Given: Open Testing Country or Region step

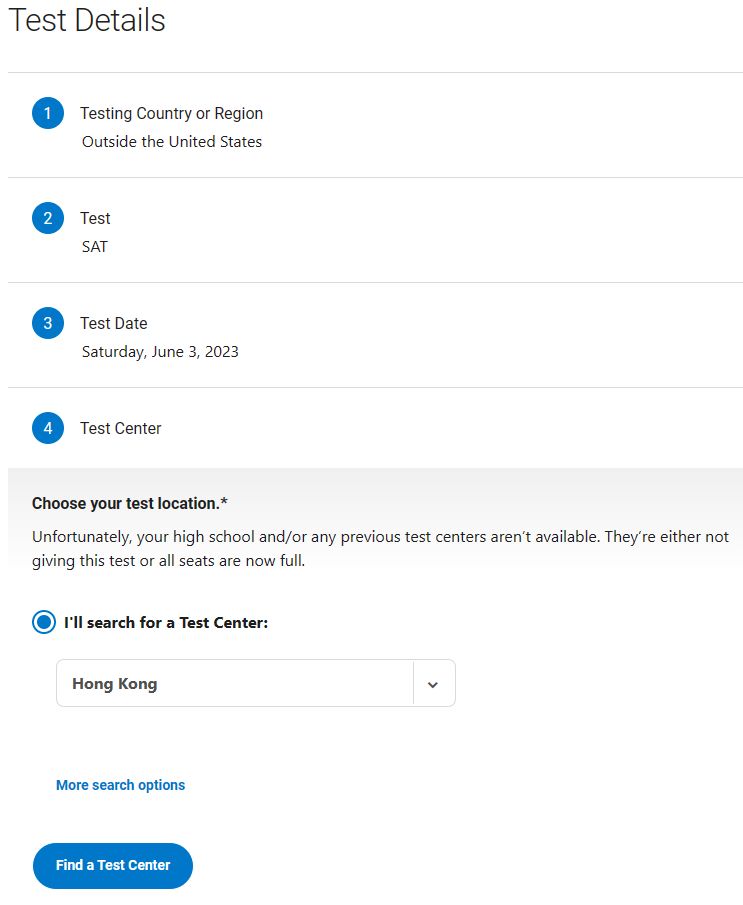Looking at the screenshot, I should [171, 113].
